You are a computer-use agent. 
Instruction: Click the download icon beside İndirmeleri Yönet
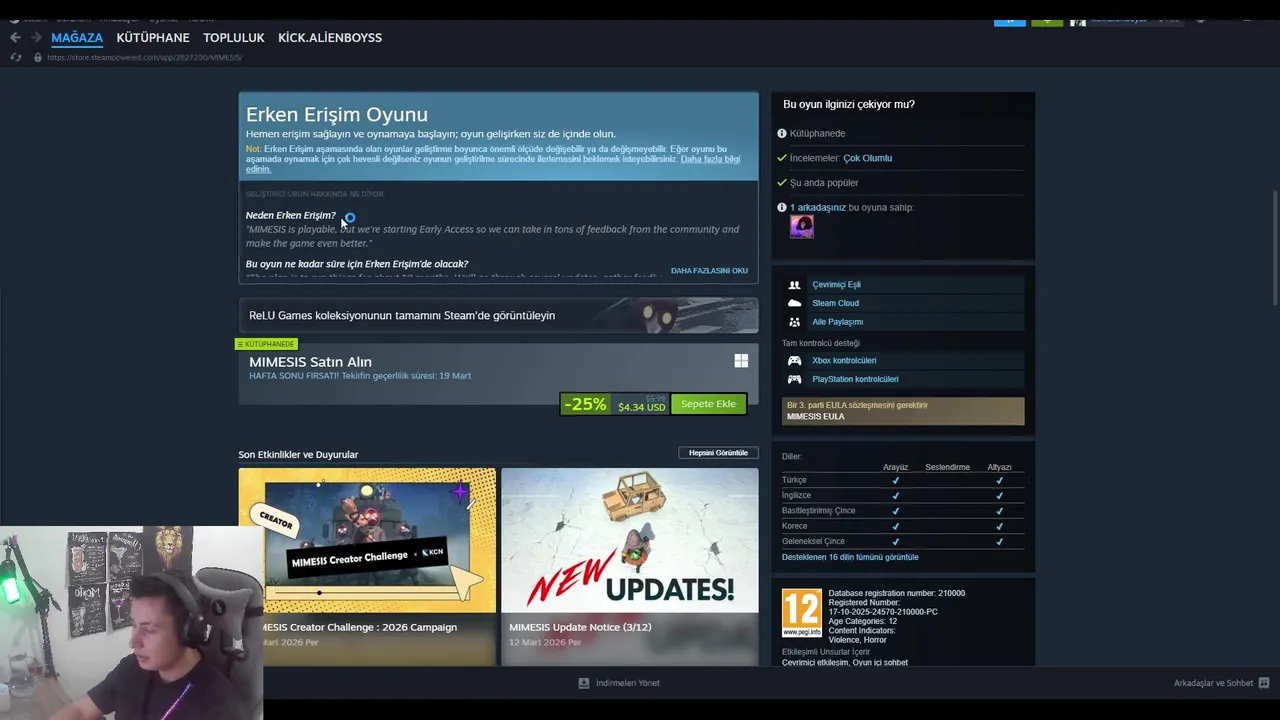tap(584, 683)
